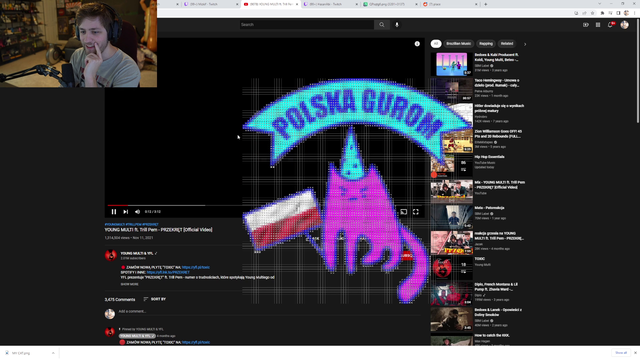Click the comment author badge YOUNG MULTI & YFL
This screenshot has width=640, height=360.
click(137, 336)
